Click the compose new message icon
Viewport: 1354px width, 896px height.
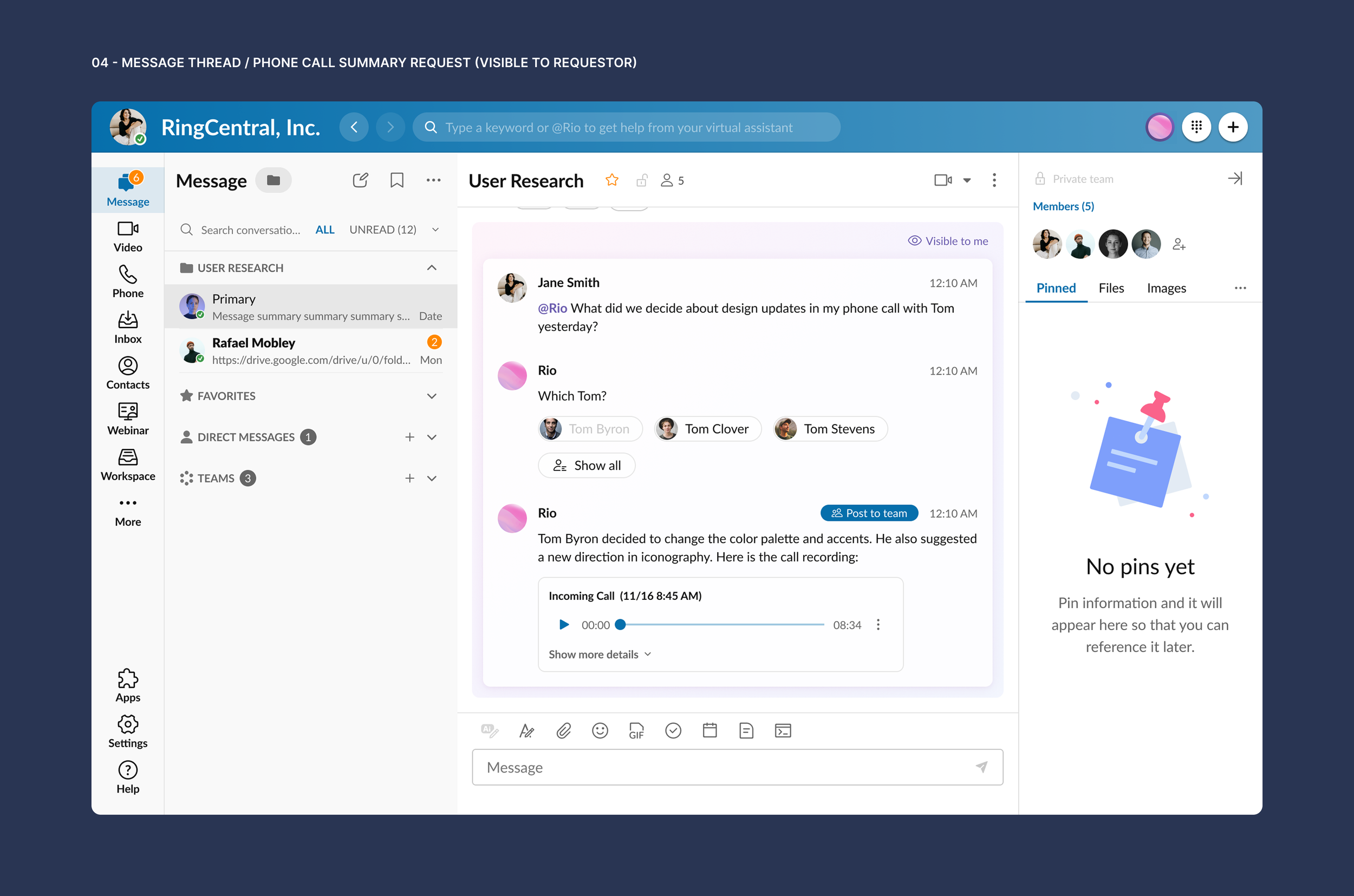360,181
